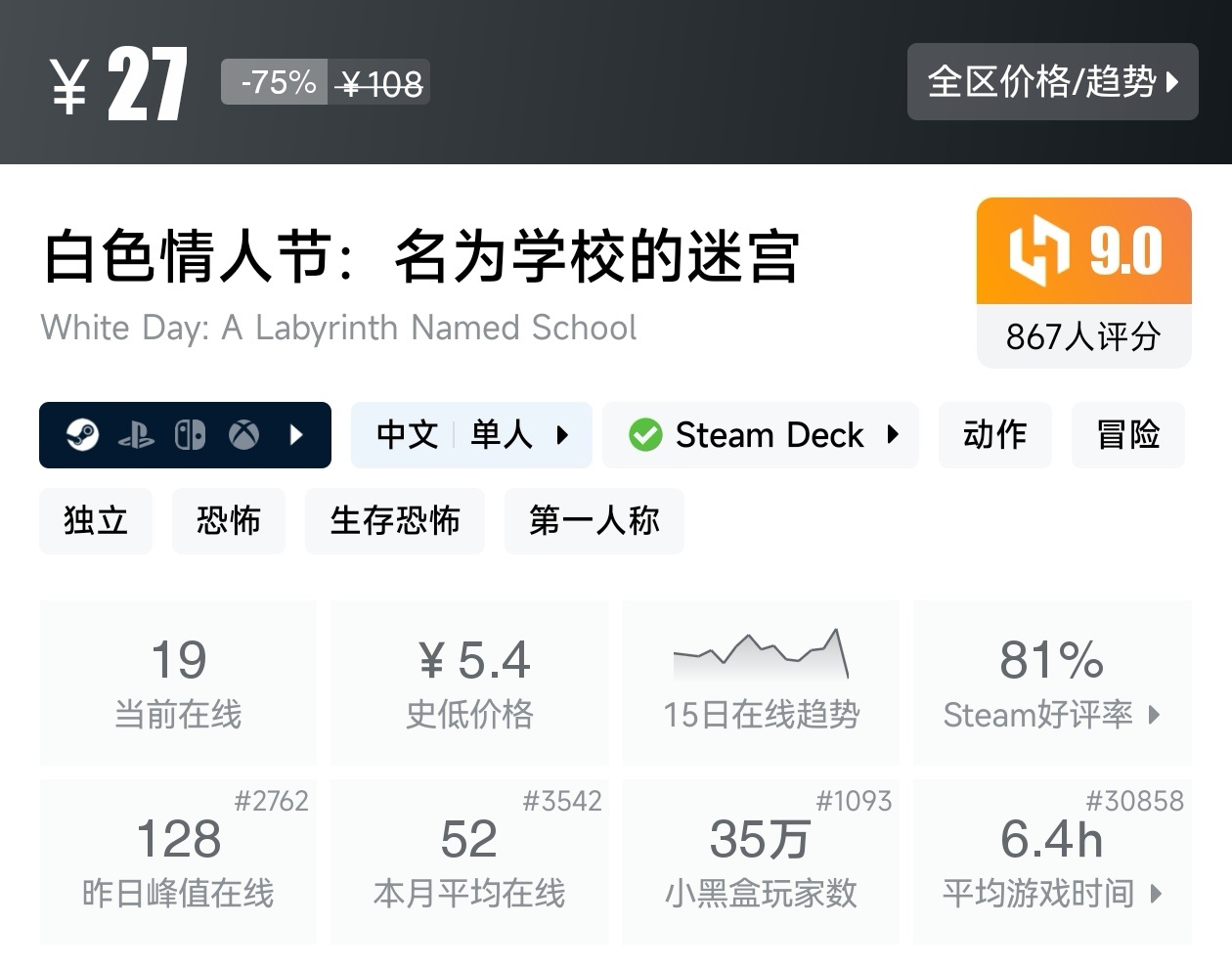
Task: Click the #1093 ranking label
Action: (855, 802)
